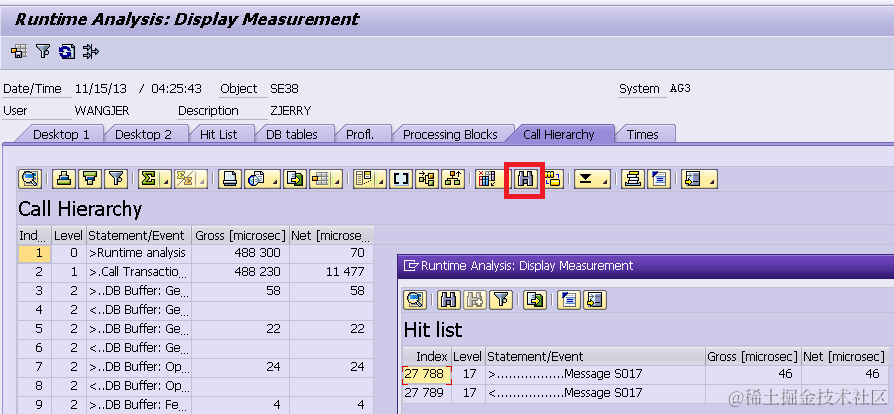Screen dimensions: 894x414
Task: Click Details magnifier in the Hit list popup
Action: [x=415, y=299]
